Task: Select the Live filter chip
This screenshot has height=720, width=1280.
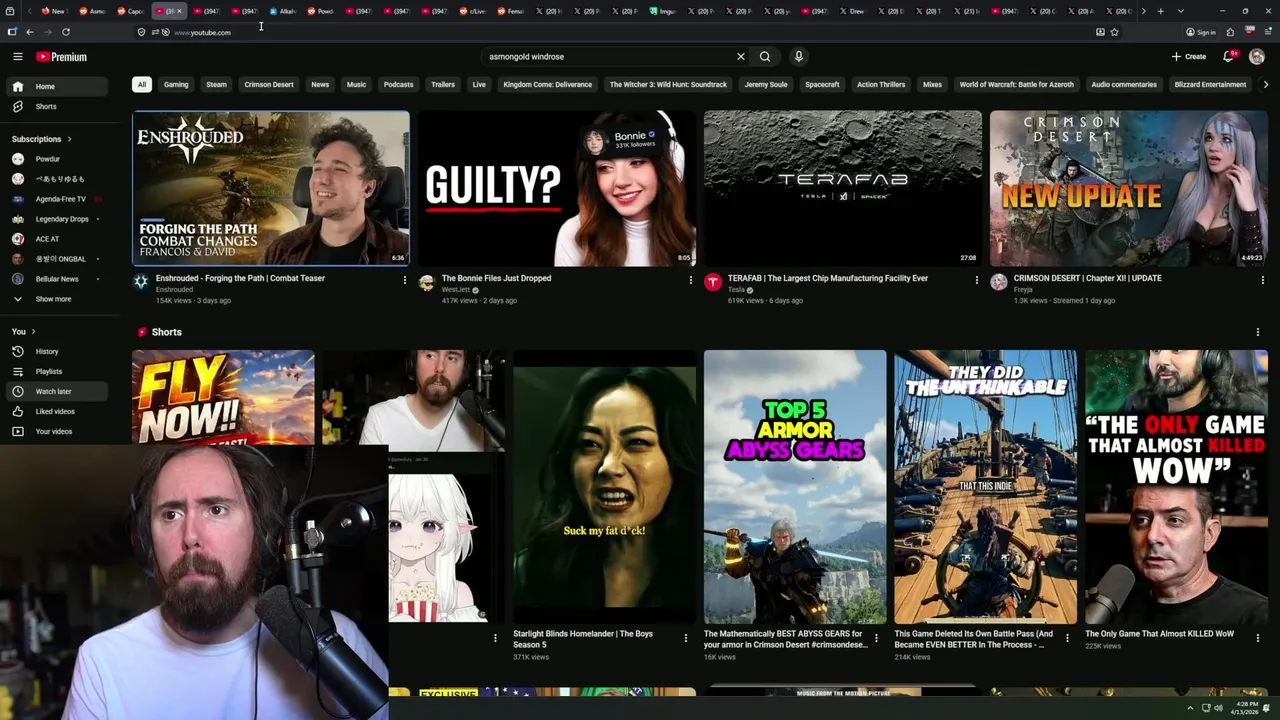Action: click(479, 85)
